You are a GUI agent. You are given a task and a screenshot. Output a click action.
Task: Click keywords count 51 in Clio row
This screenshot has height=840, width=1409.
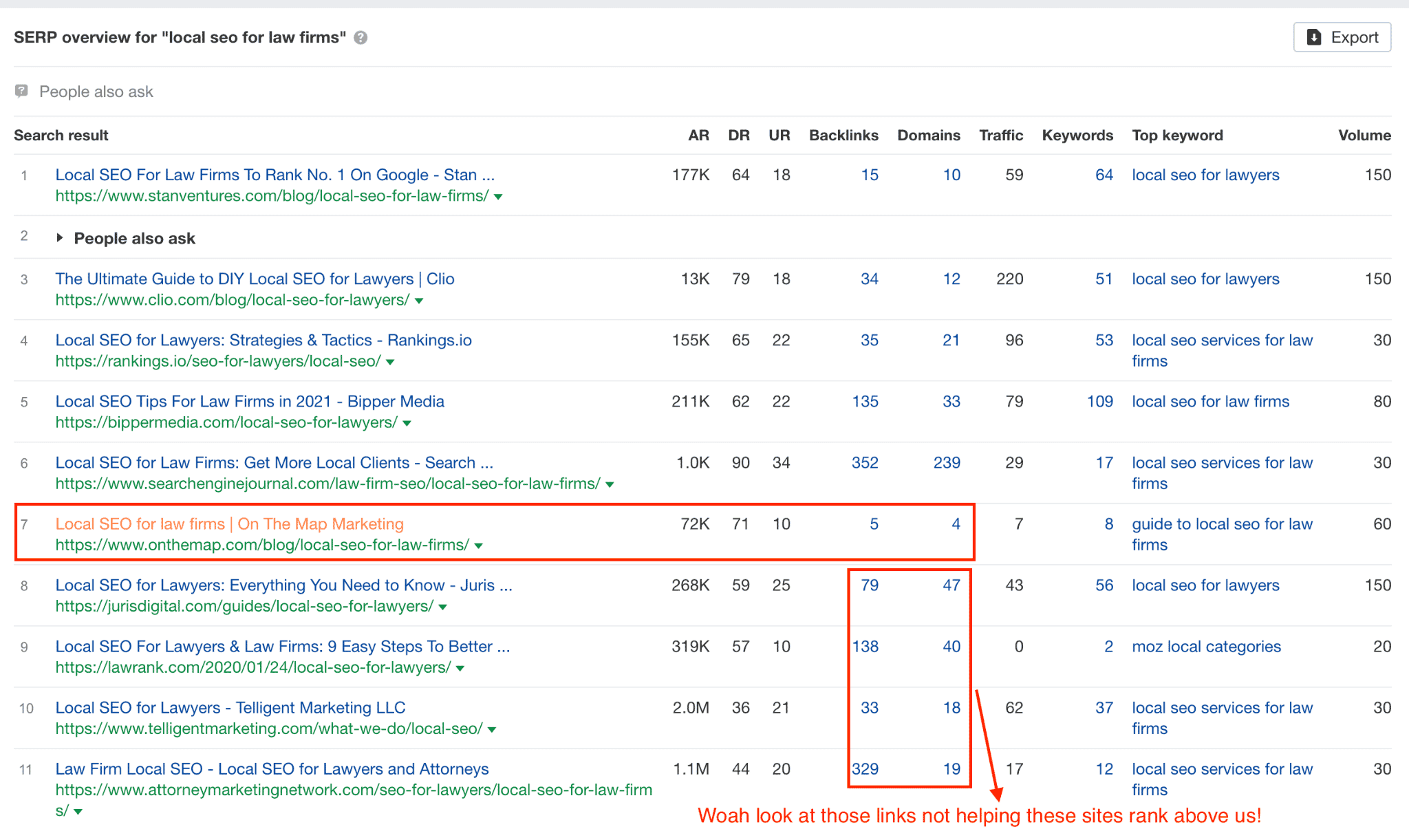[x=1104, y=279]
